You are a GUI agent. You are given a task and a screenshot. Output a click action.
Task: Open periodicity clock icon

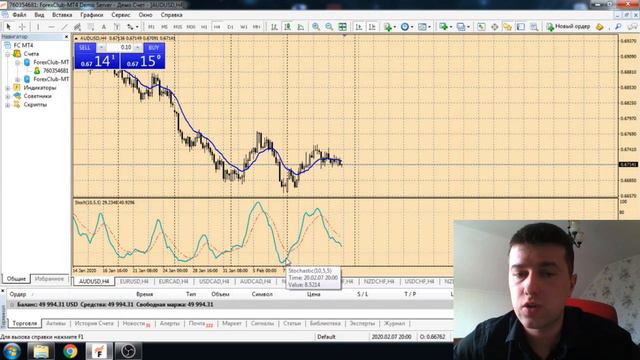pos(404,27)
